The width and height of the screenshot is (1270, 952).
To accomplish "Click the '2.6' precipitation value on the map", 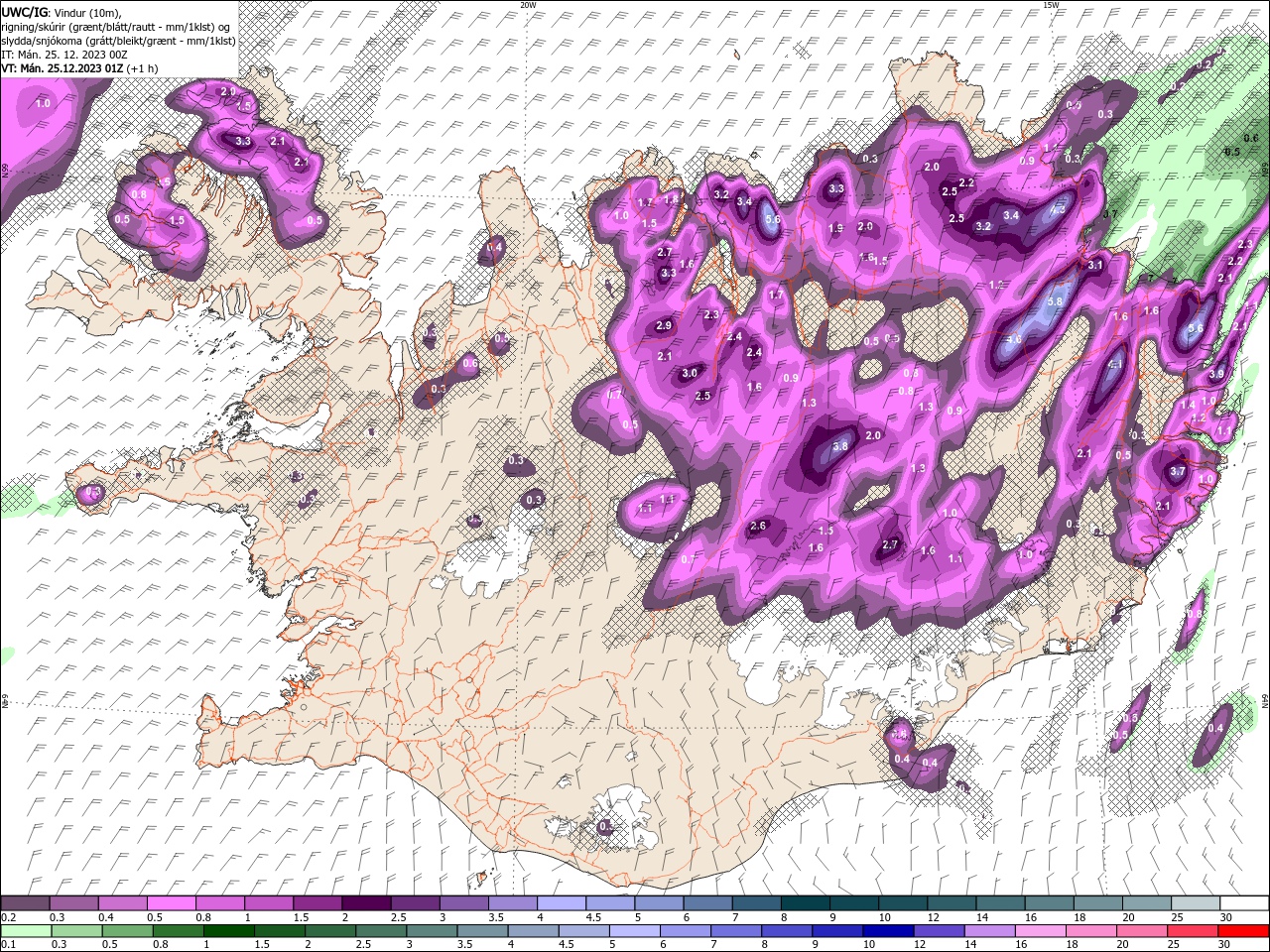I will (x=759, y=526).
